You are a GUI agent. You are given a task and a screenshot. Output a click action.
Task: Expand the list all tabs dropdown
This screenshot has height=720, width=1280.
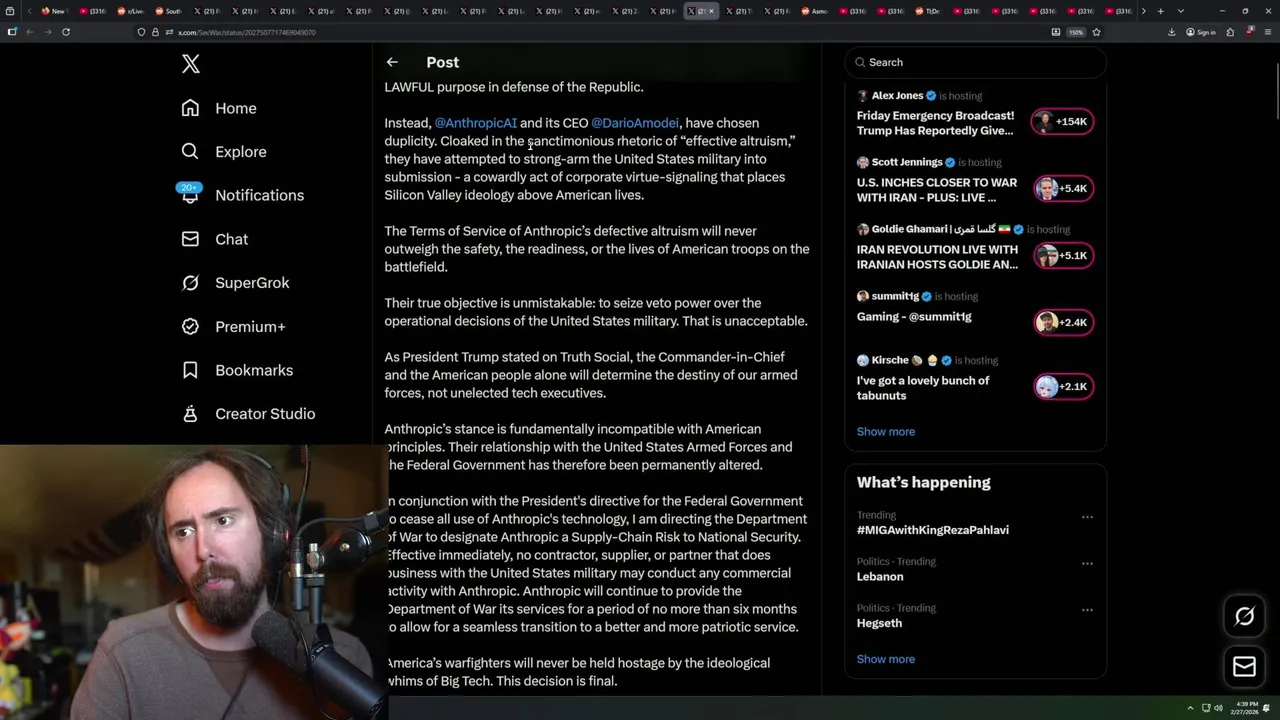click(x=1181, y=11)
